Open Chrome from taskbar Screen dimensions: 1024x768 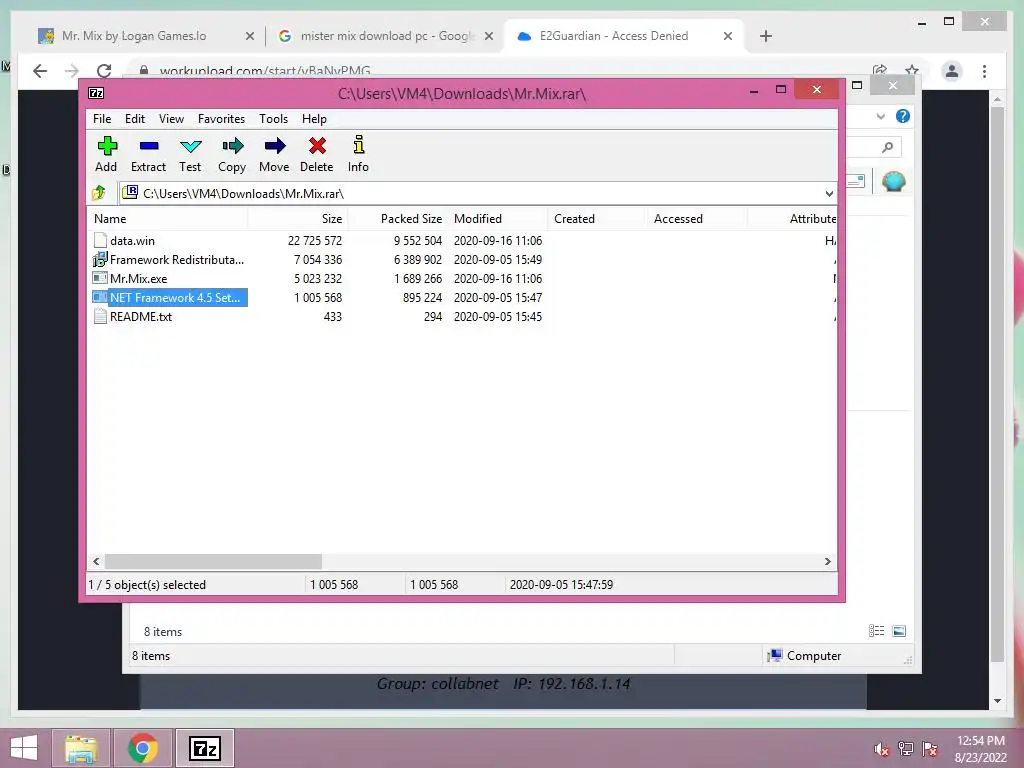point(142,748)
